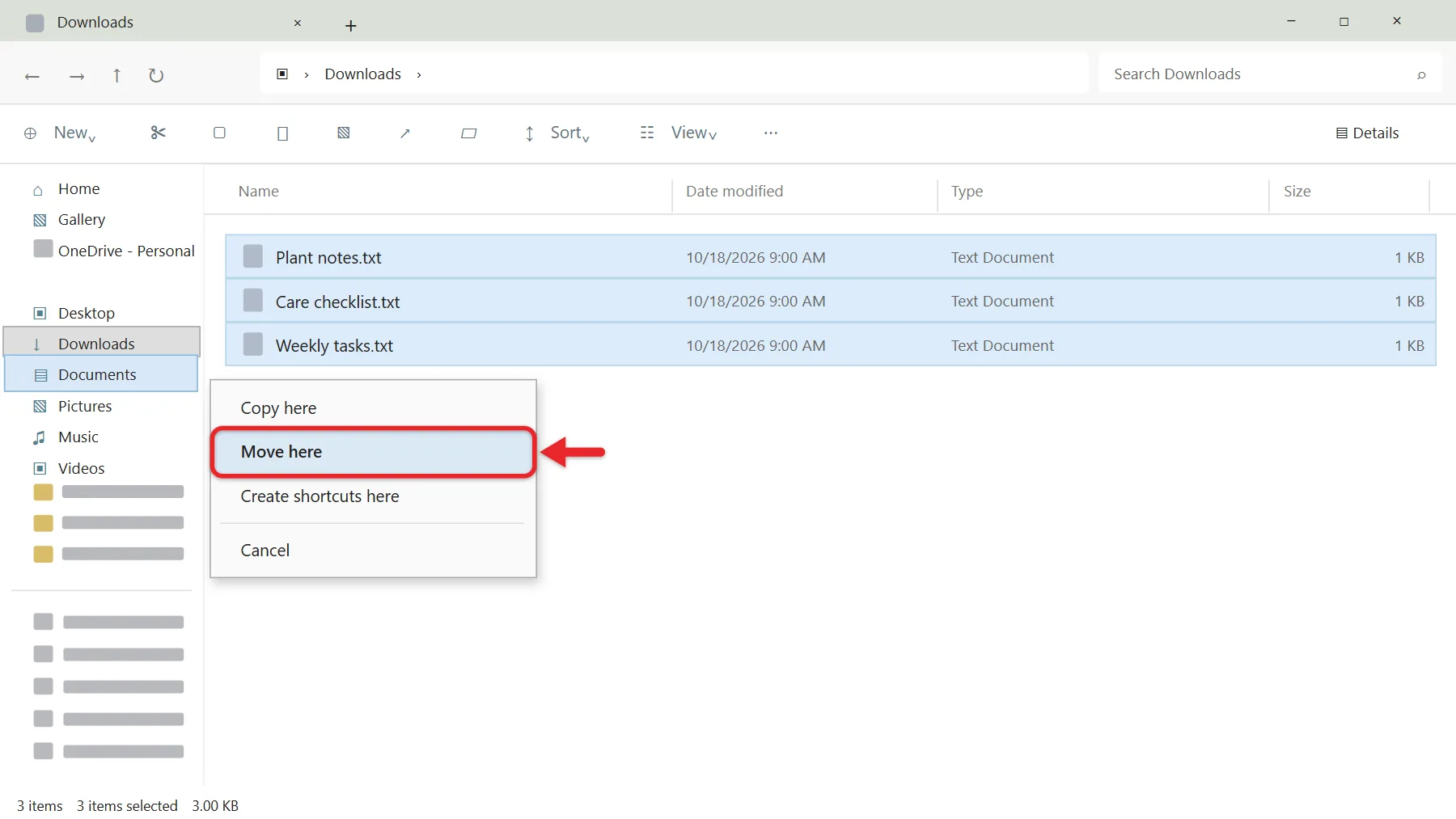Click the Delete icon in toolbar
The image size is (1456, 819).
(x=468, y=133)
